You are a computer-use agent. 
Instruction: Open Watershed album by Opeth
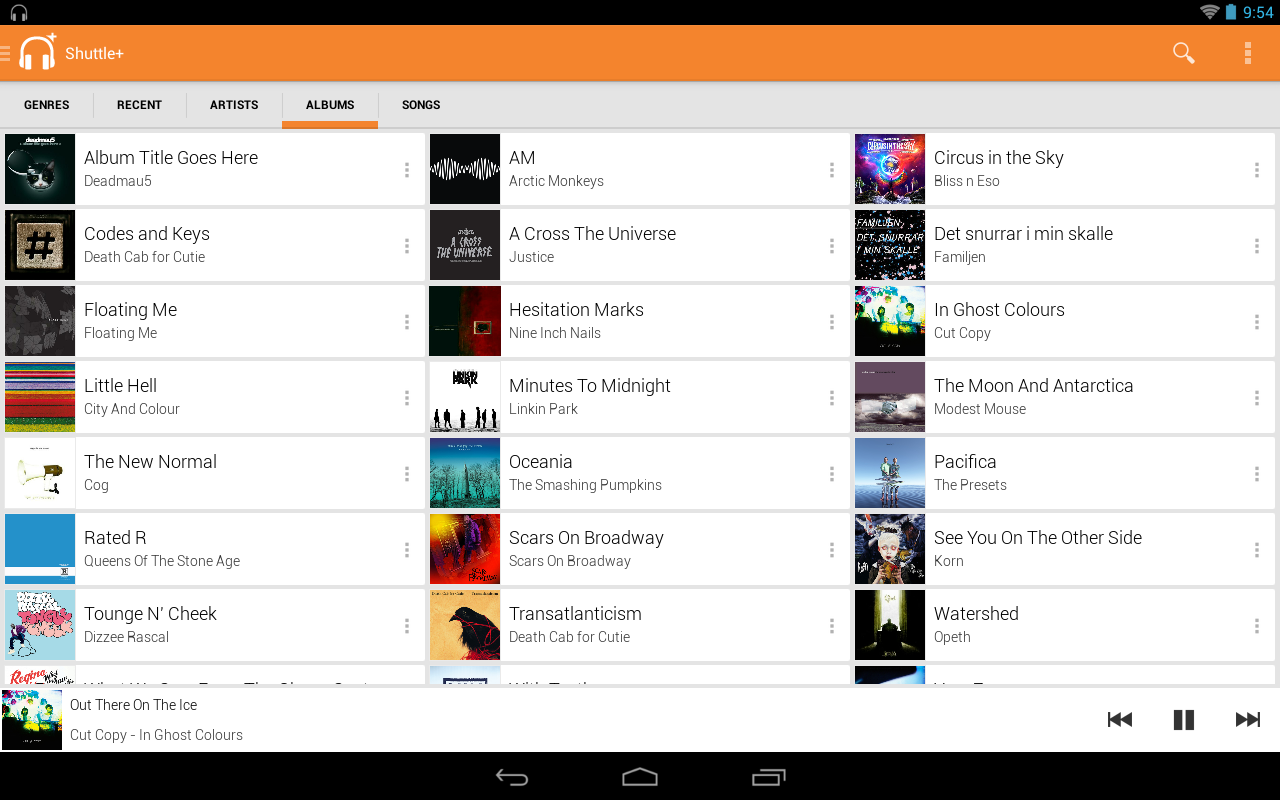pos(1065,626)
